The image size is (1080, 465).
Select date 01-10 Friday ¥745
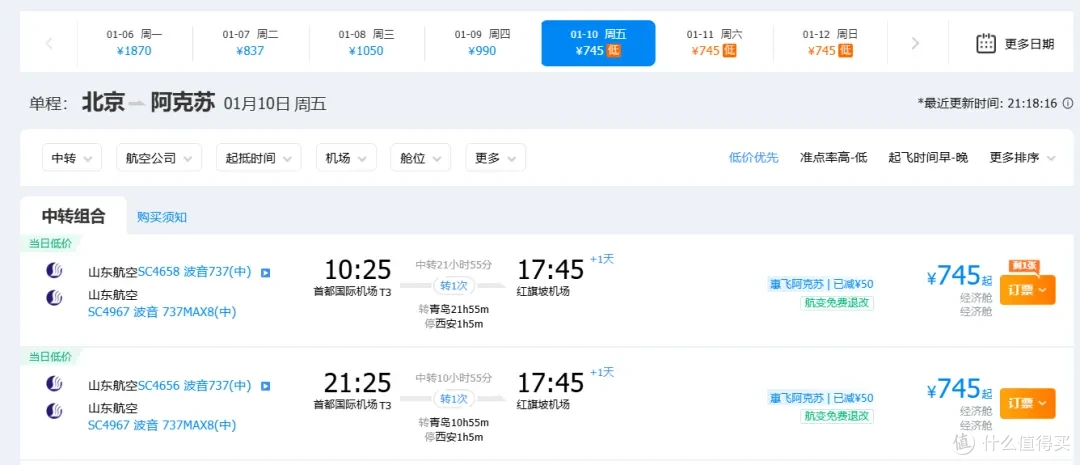(598, 43)
